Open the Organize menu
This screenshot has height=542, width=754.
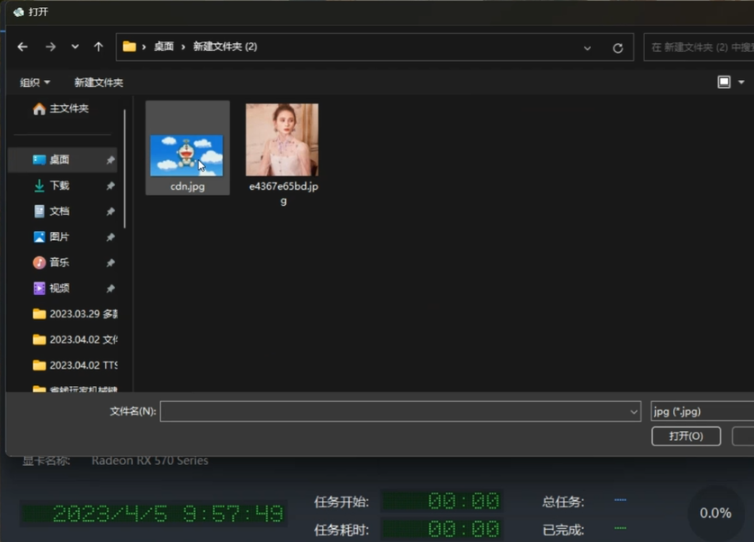pos(35,82)
